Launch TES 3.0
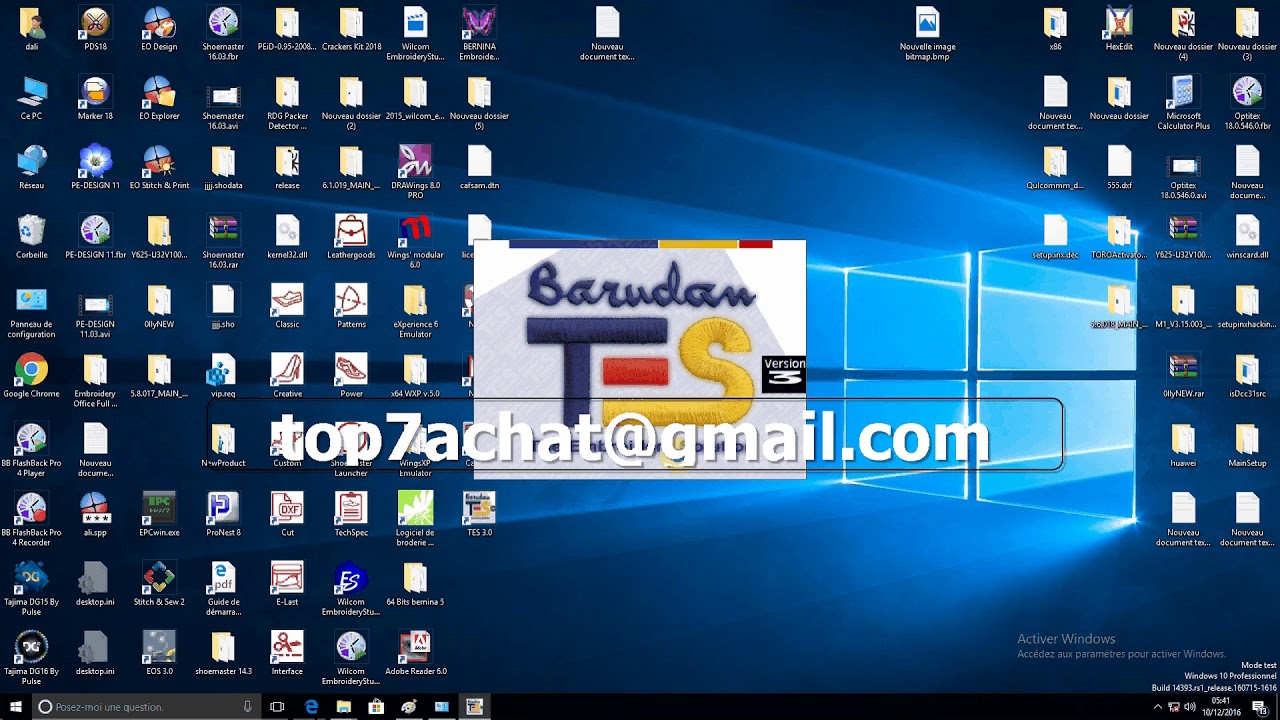 click(x=479, y=510)
